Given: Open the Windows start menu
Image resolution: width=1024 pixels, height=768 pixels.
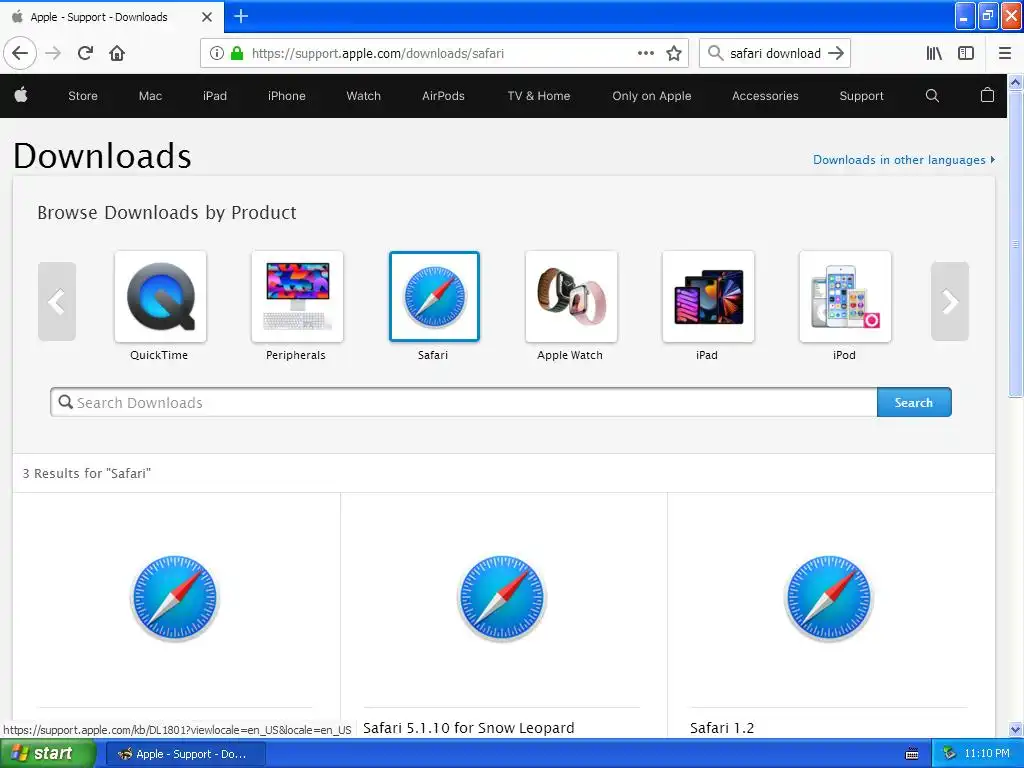Looking at the screenshot, I should click(47, 754).
